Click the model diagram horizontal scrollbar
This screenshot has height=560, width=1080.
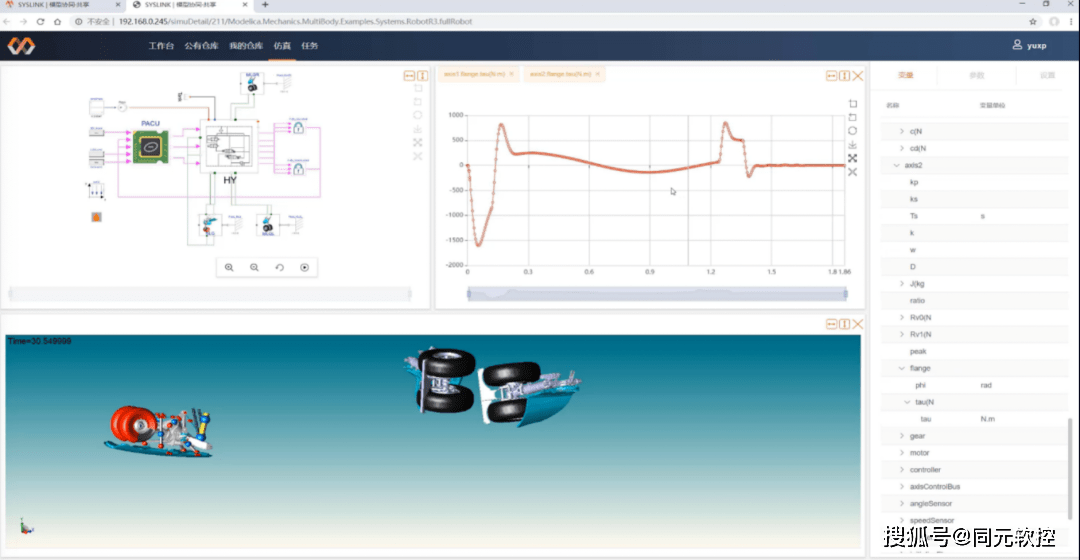(x=210, y=294)
